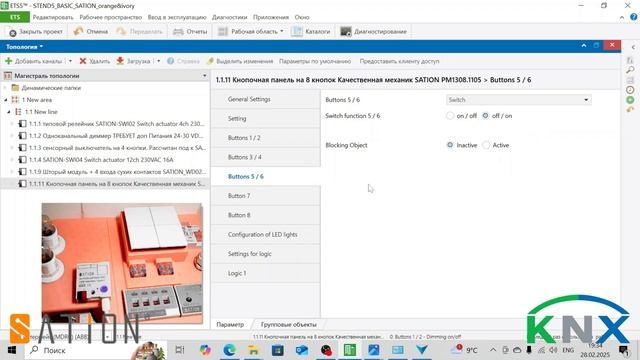This screenshot has width=640, height=360.
Task: Select device 1.1.4 SATION-SW04 Switch actuator
Action: click(x=101, y=160)
